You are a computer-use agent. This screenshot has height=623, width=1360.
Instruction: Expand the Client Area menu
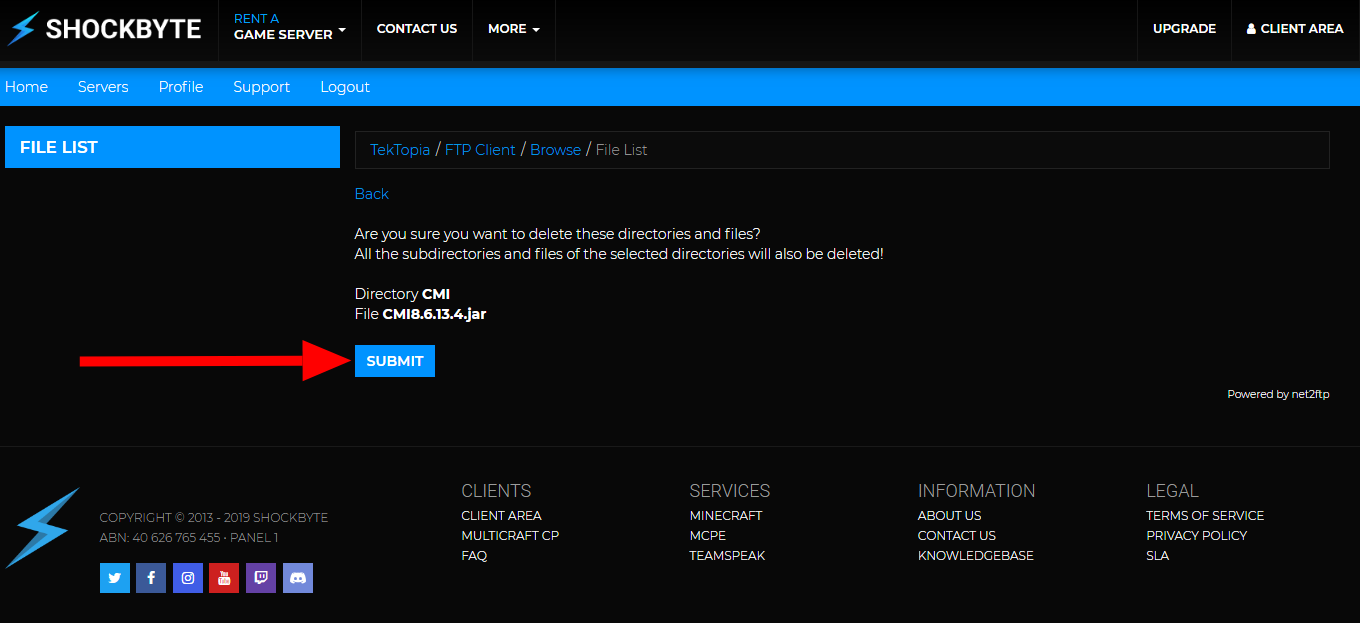coord(1294,28)
